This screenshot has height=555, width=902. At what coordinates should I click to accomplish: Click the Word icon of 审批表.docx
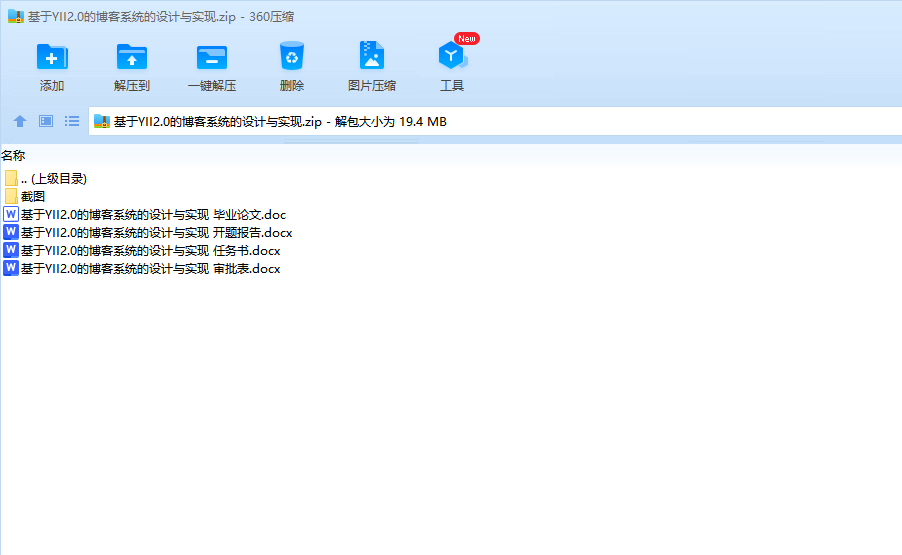coord(11,268)
